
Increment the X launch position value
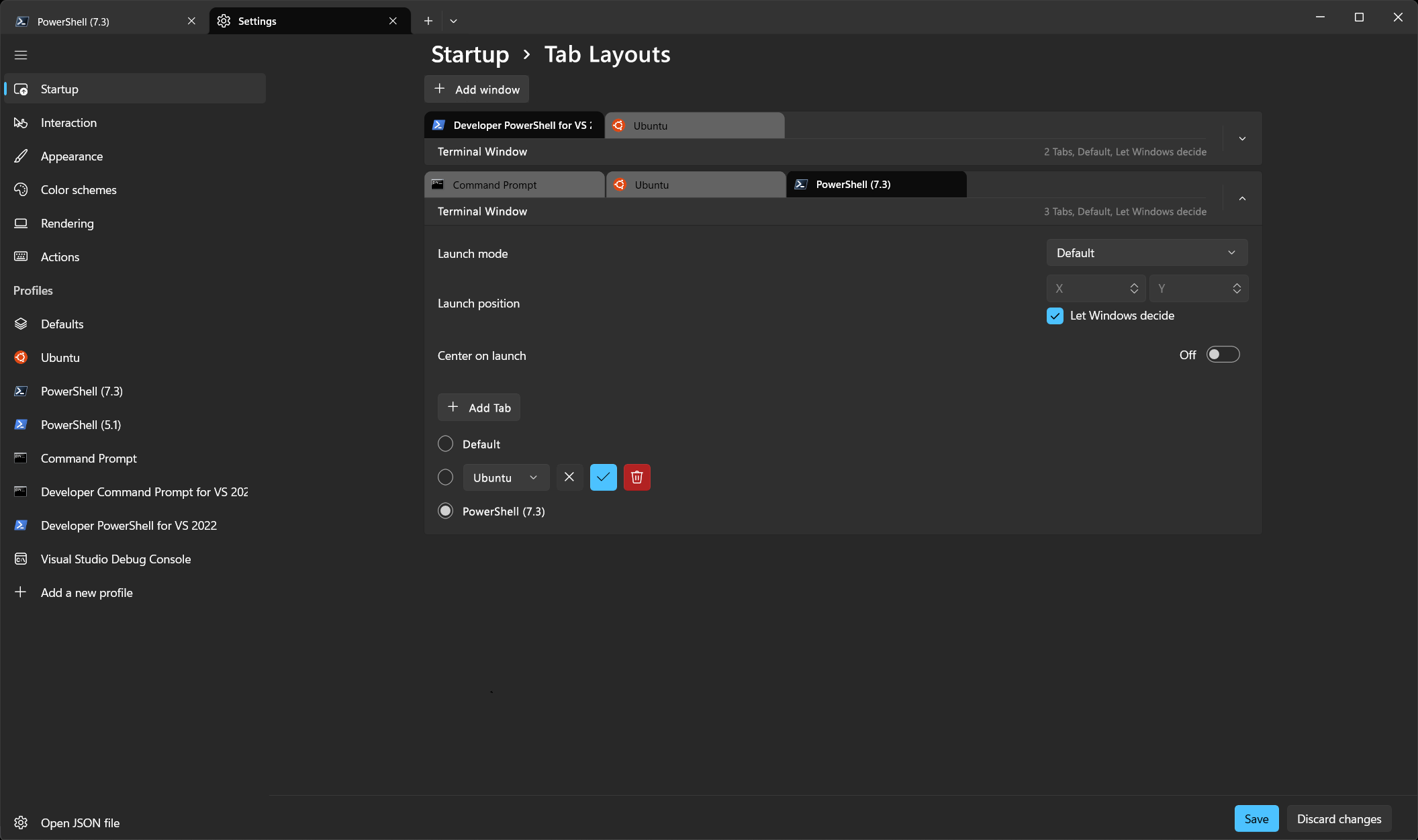click(x=1135, y=284)
